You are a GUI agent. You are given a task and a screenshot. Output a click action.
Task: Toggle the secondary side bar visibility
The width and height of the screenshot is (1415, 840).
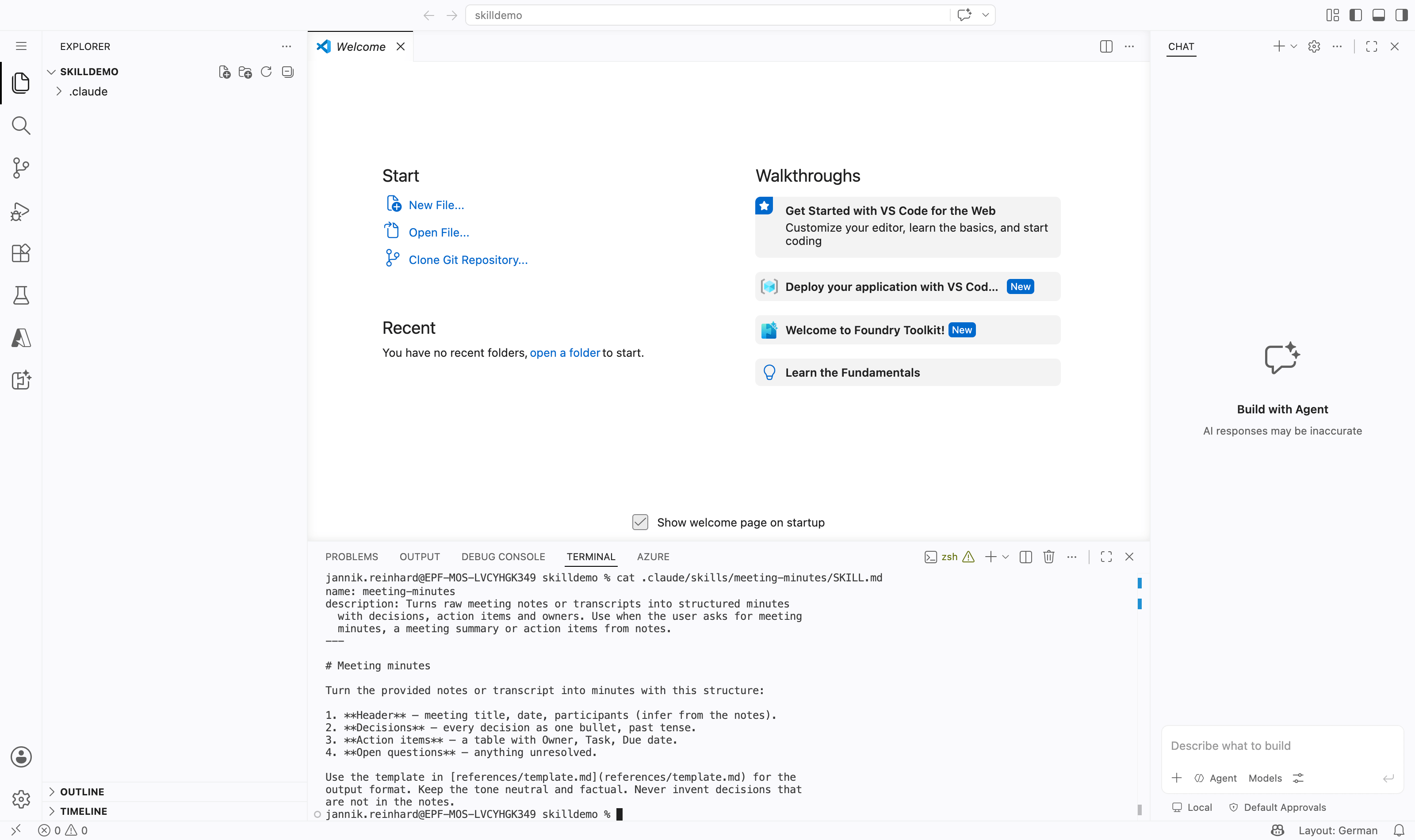coord(1401,15)
